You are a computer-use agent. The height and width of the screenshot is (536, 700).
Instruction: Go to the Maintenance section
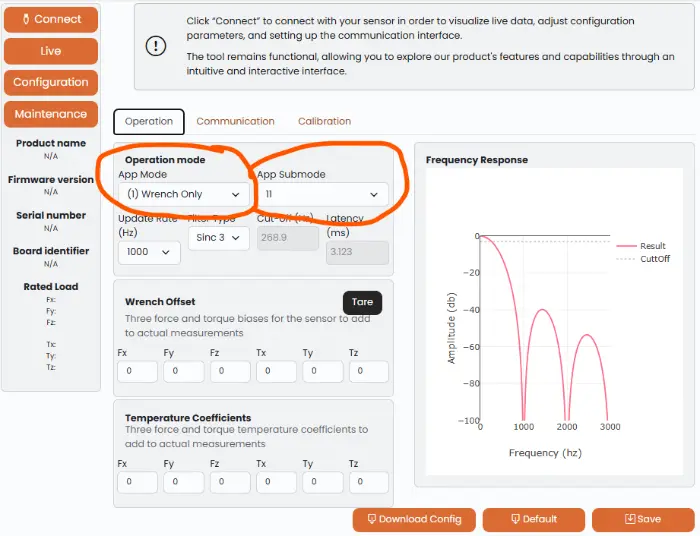point(51,114)
